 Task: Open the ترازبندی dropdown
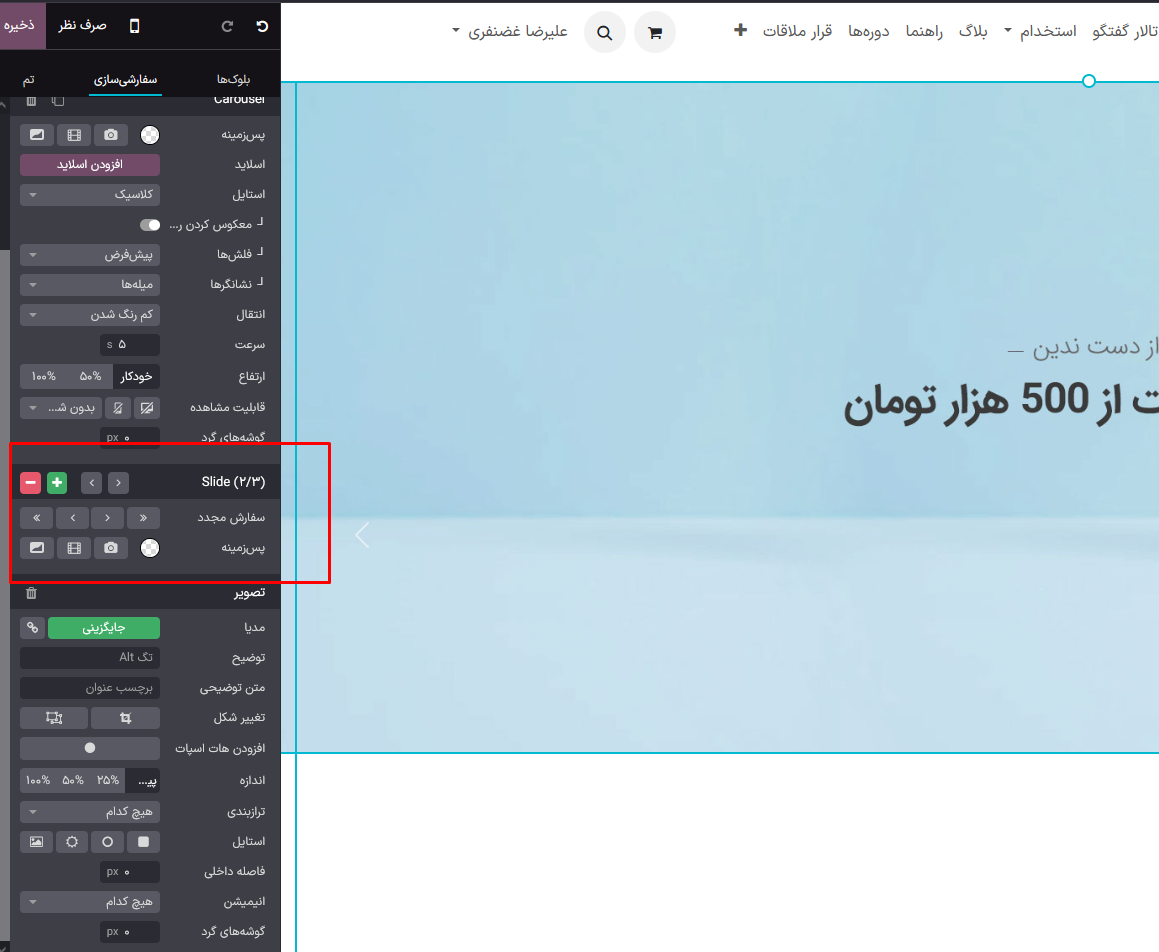[x=89, y=812]
